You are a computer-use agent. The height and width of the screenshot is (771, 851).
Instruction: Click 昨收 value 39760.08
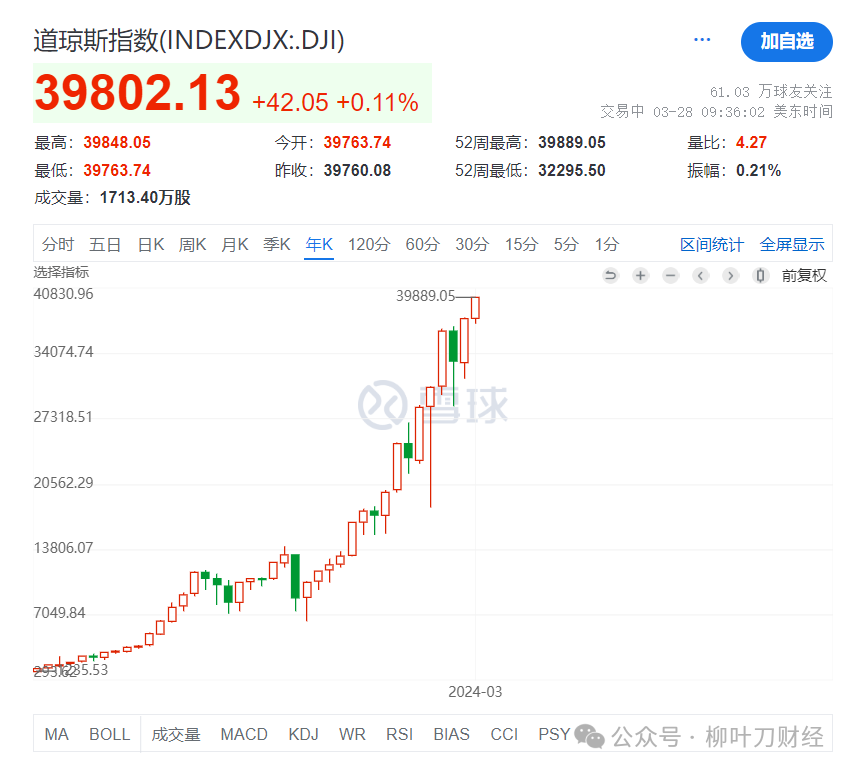pos(357,170)
